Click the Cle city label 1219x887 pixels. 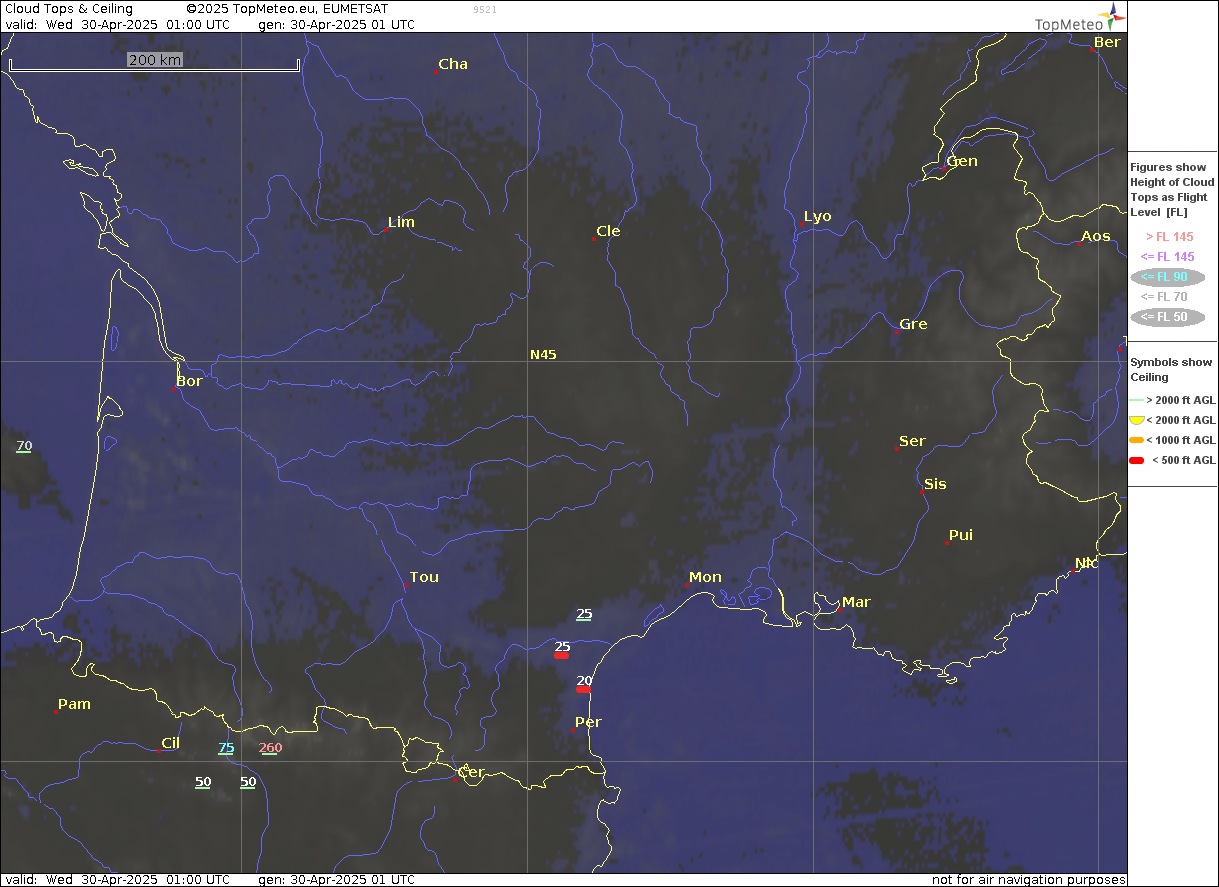[608, 231]
